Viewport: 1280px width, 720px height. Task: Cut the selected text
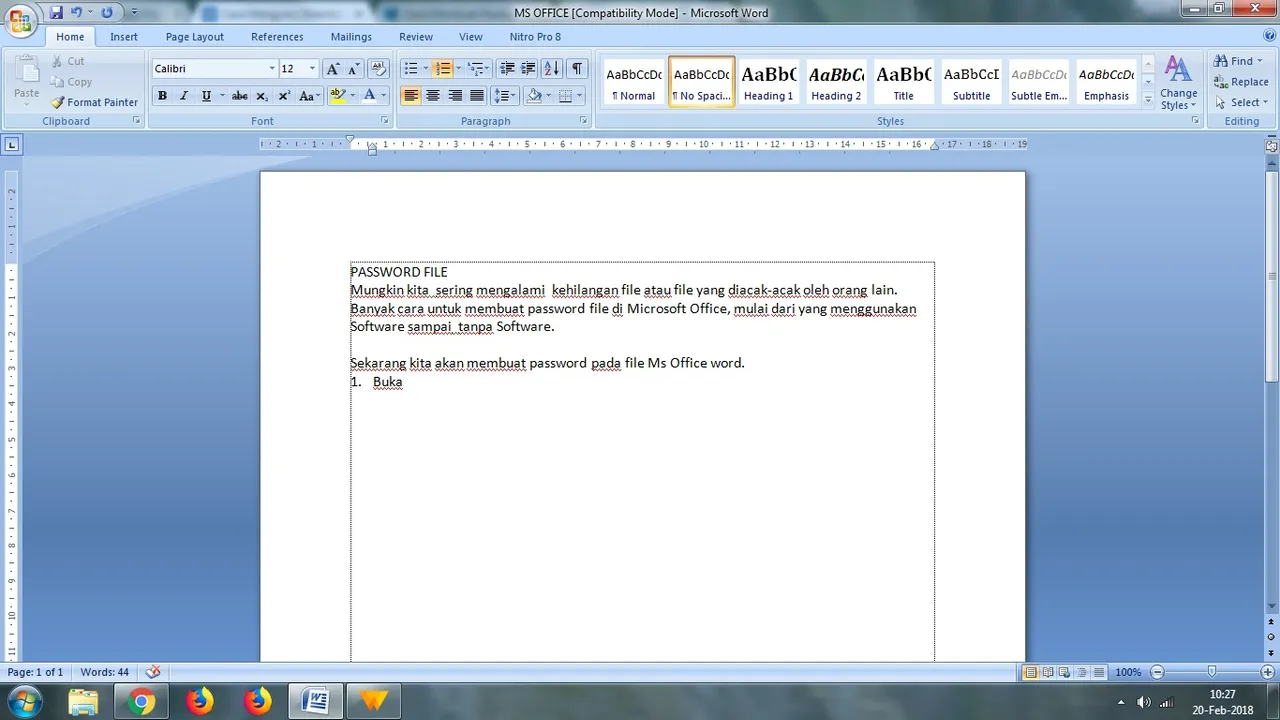(x=68, y=61)
